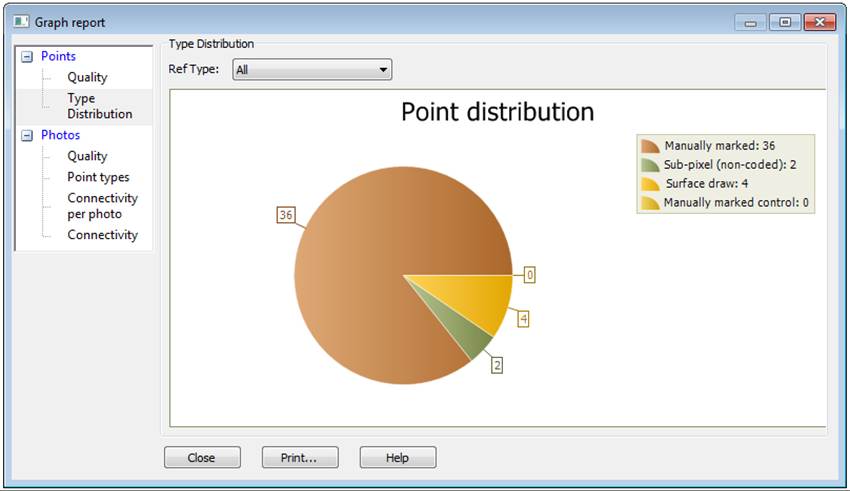Viewport: 850px width, 491px height.
Task: Open Connectivity per photo report
Action: click(102, 206)
